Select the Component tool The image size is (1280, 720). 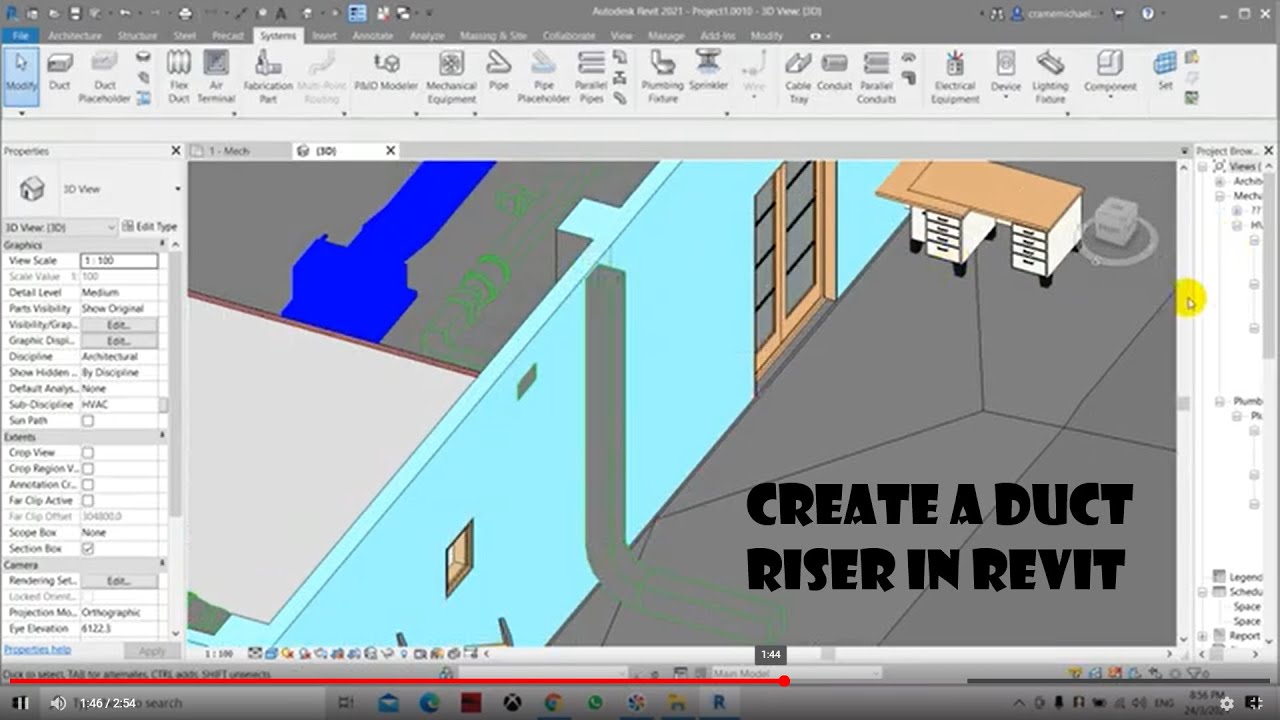[x=1110, y=72]
